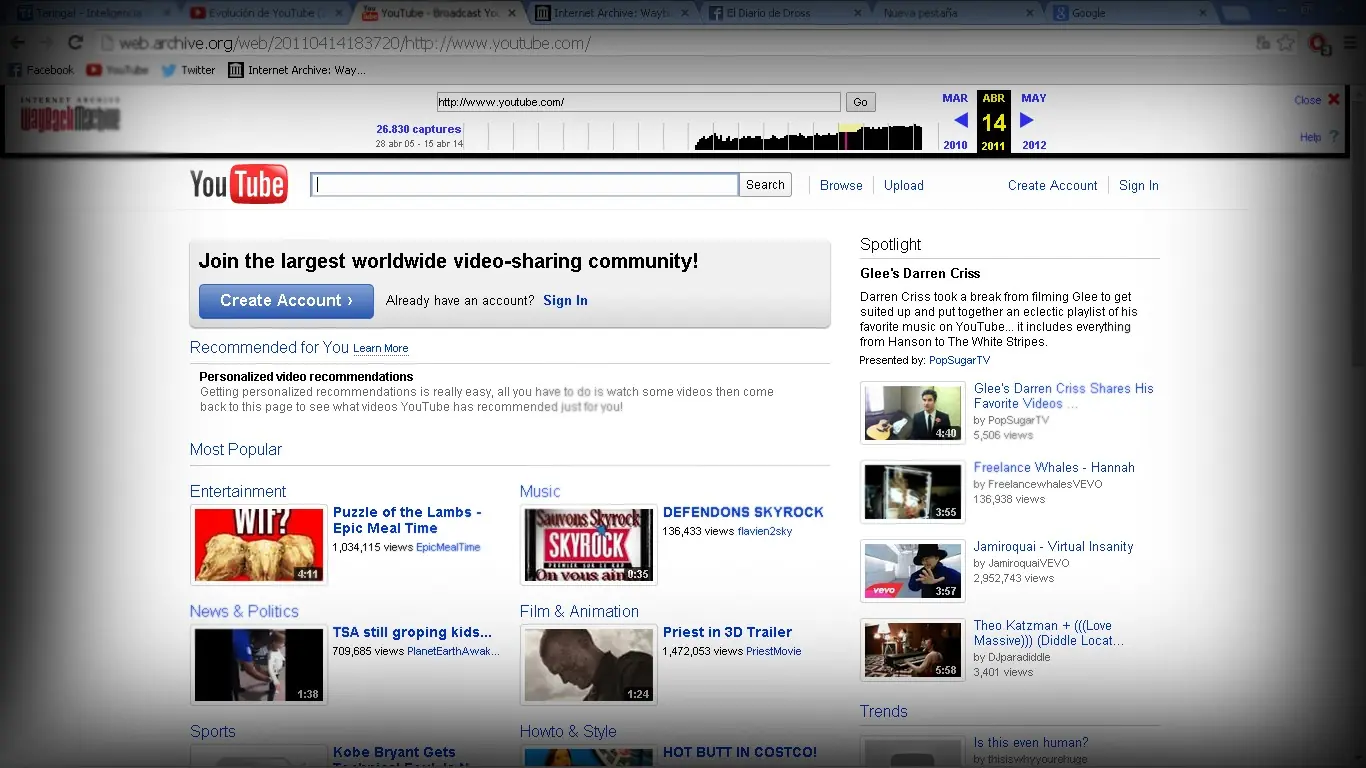1366x768 pixels.
Task: Open YouTube bookmark in bookmarks bar
Action: (117, 70)
